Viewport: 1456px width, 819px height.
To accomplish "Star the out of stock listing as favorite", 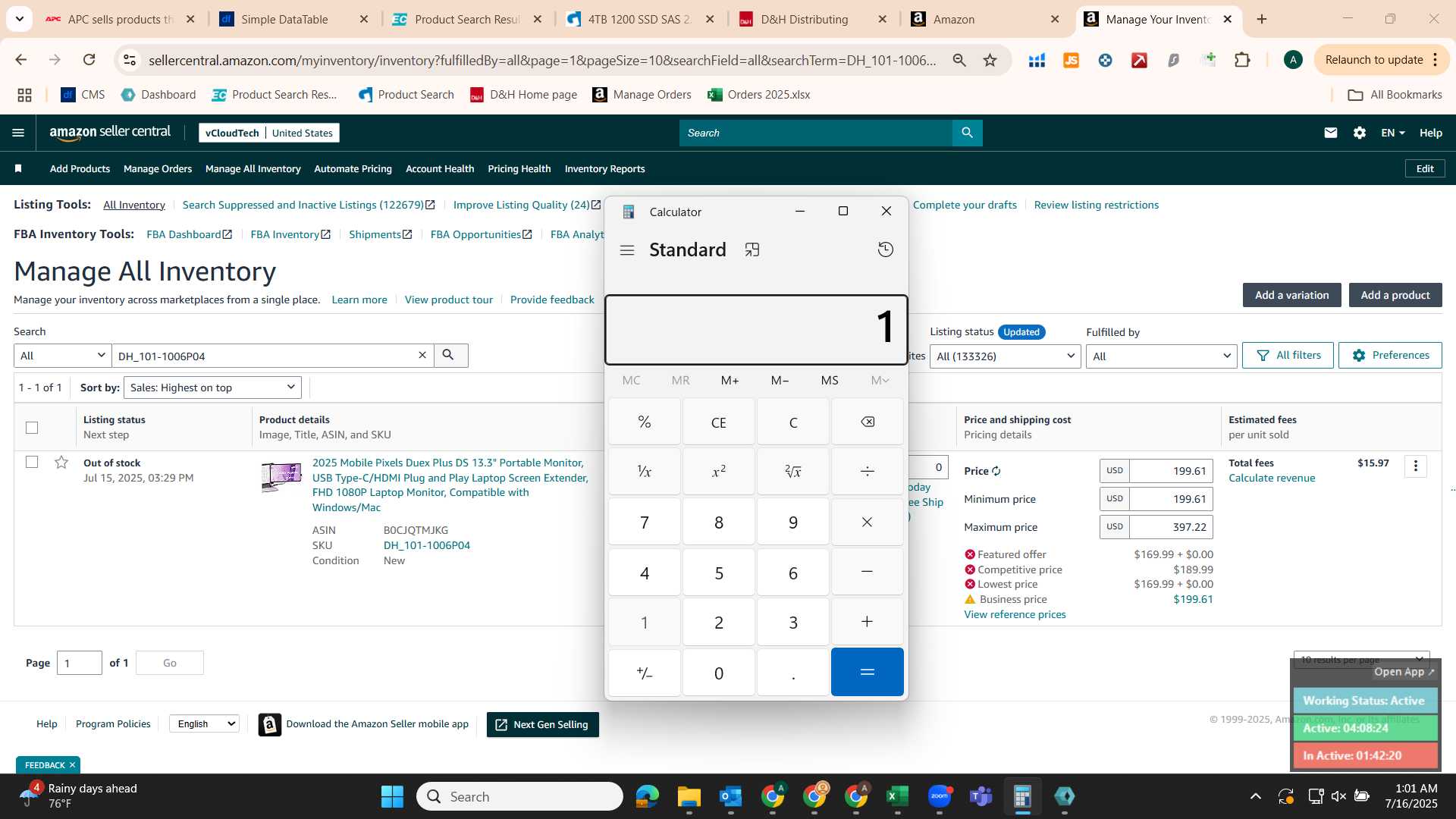I will [x=61, y=463].
